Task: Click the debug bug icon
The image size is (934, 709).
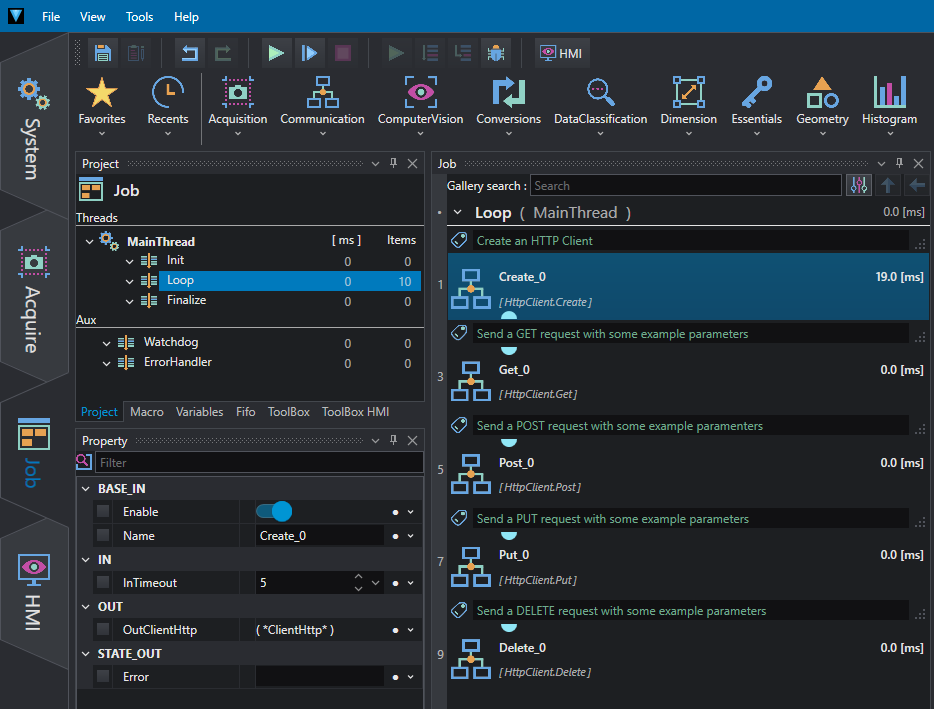Action: pos(496,53)
